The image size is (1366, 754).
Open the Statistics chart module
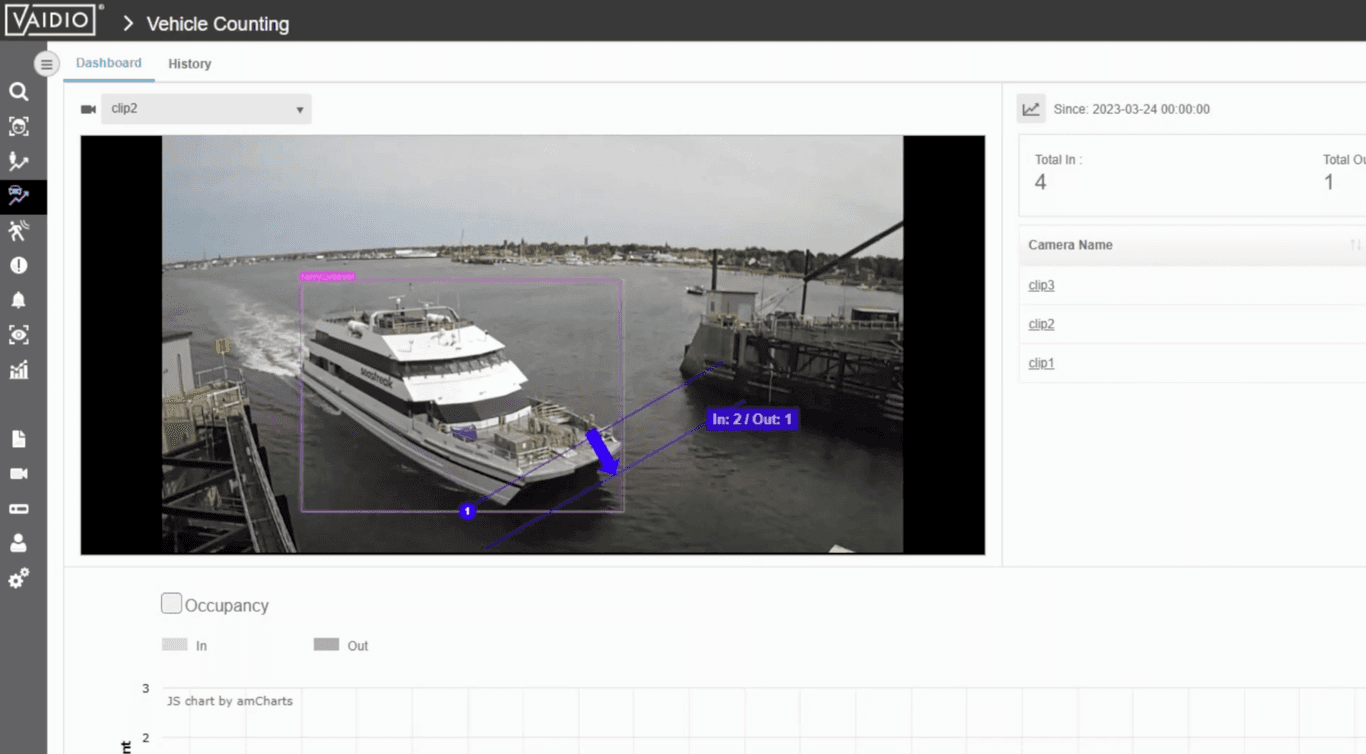point(18,370)
